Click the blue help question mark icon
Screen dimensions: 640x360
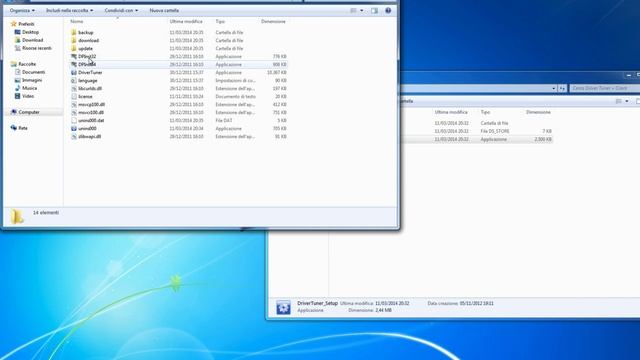pos(388,10)
